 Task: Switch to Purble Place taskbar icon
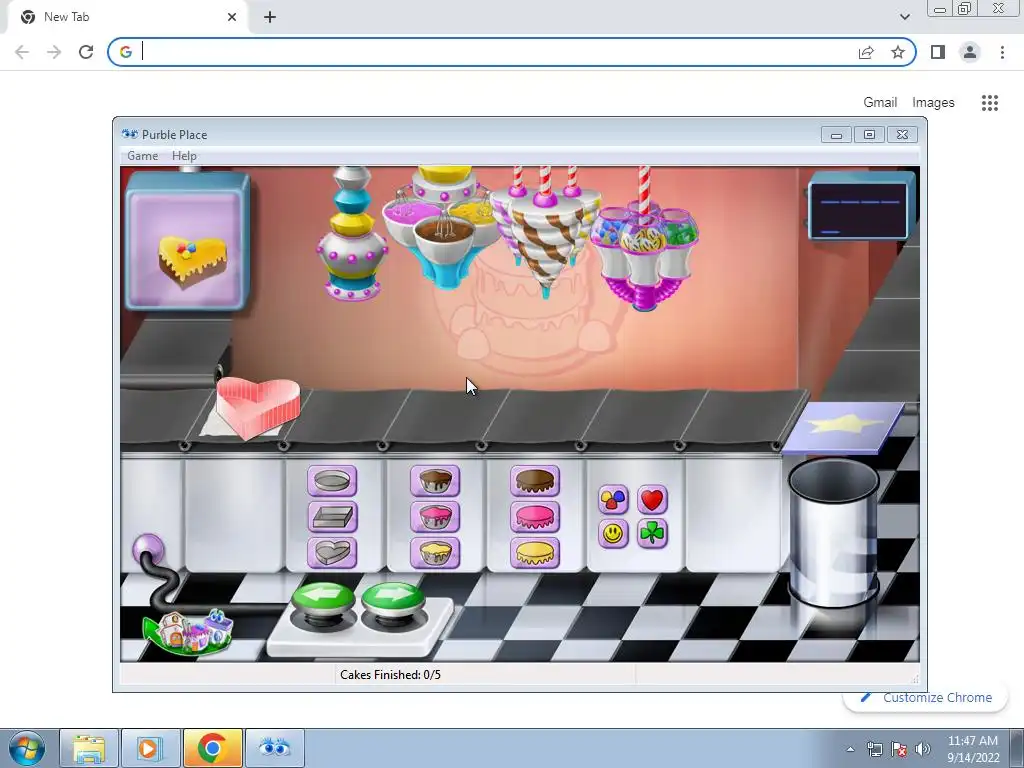(x=274, y=748)
